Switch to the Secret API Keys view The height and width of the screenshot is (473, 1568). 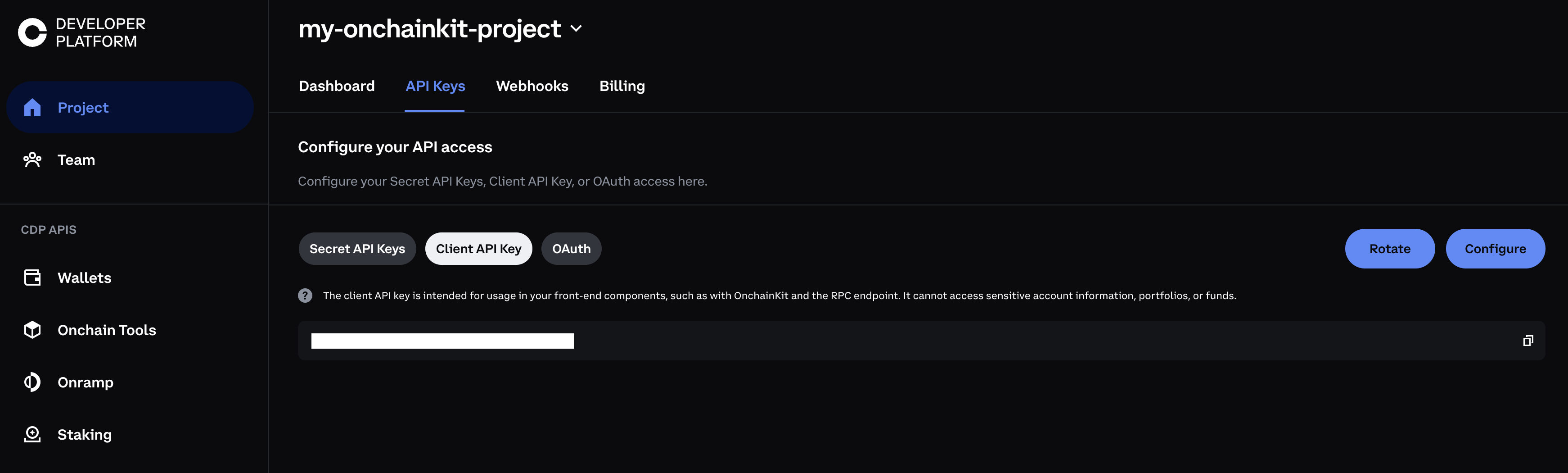[357, 248]
